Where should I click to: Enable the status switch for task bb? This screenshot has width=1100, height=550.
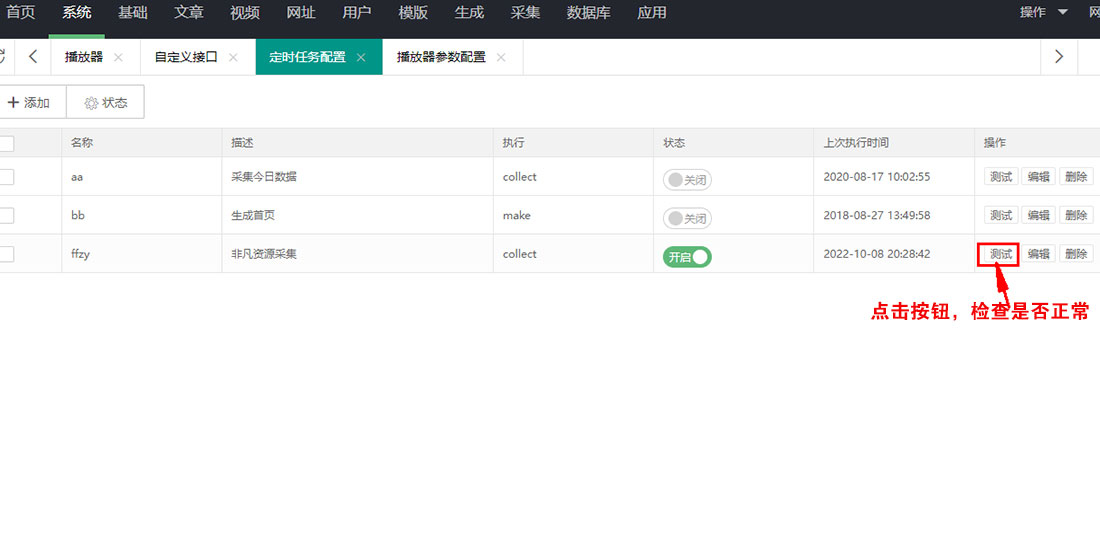click(687, 218)
